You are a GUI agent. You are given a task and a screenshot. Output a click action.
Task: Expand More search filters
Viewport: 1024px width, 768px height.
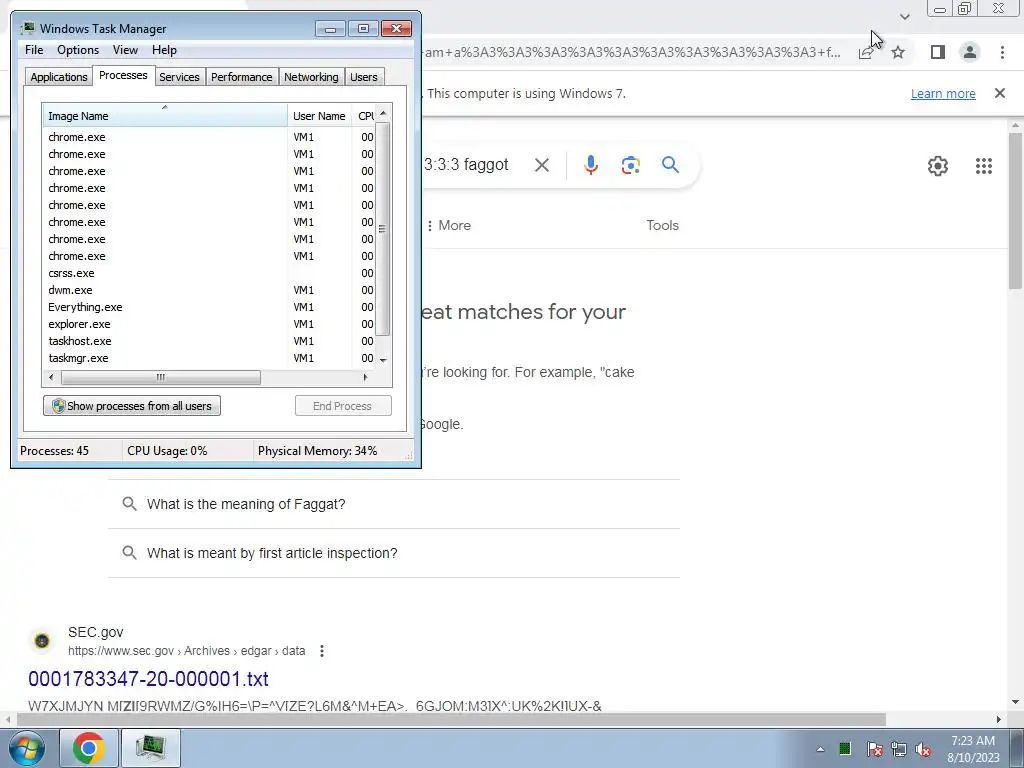[448, 225]
